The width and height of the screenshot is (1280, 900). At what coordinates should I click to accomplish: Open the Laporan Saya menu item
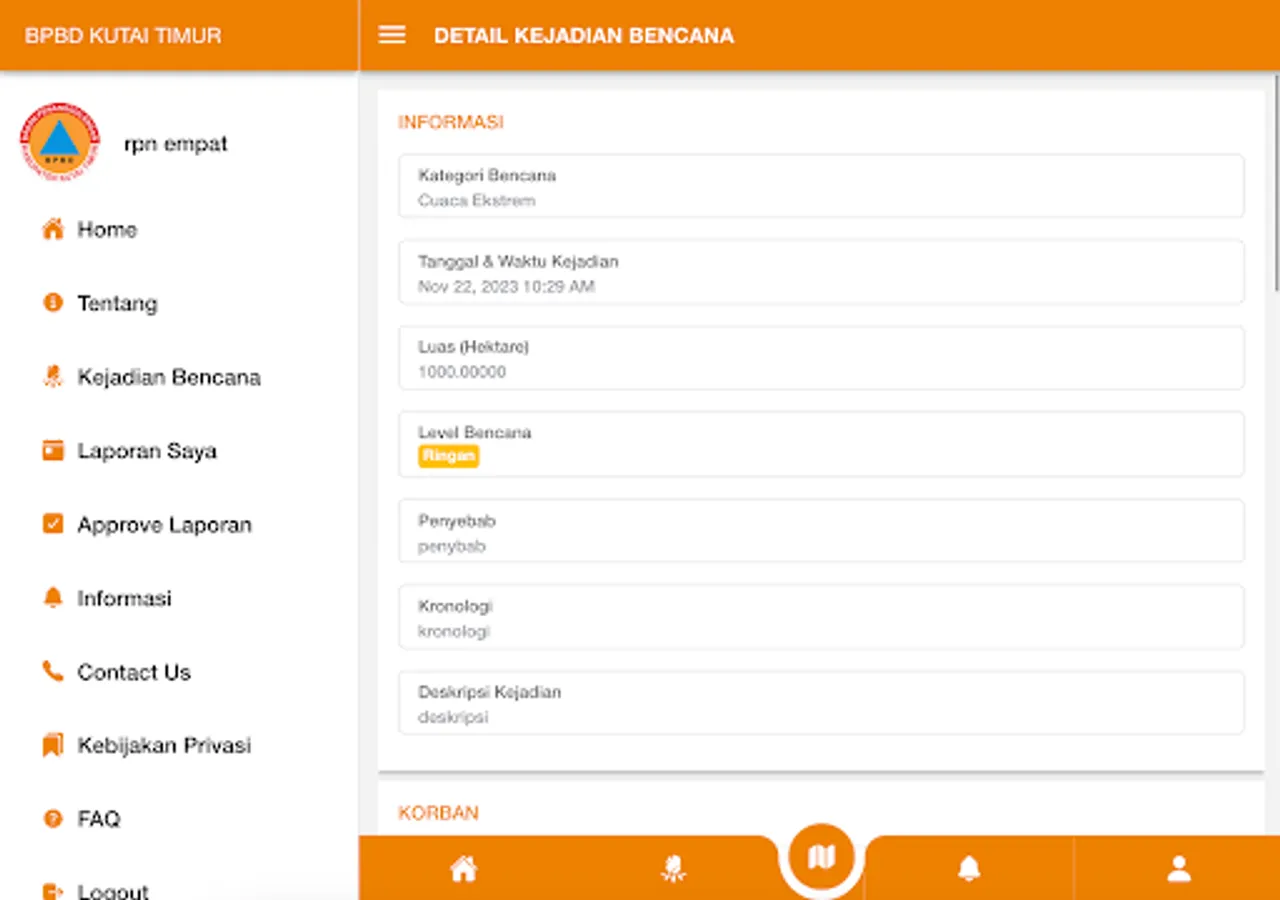pyautogui.click(x=147, y=450)
